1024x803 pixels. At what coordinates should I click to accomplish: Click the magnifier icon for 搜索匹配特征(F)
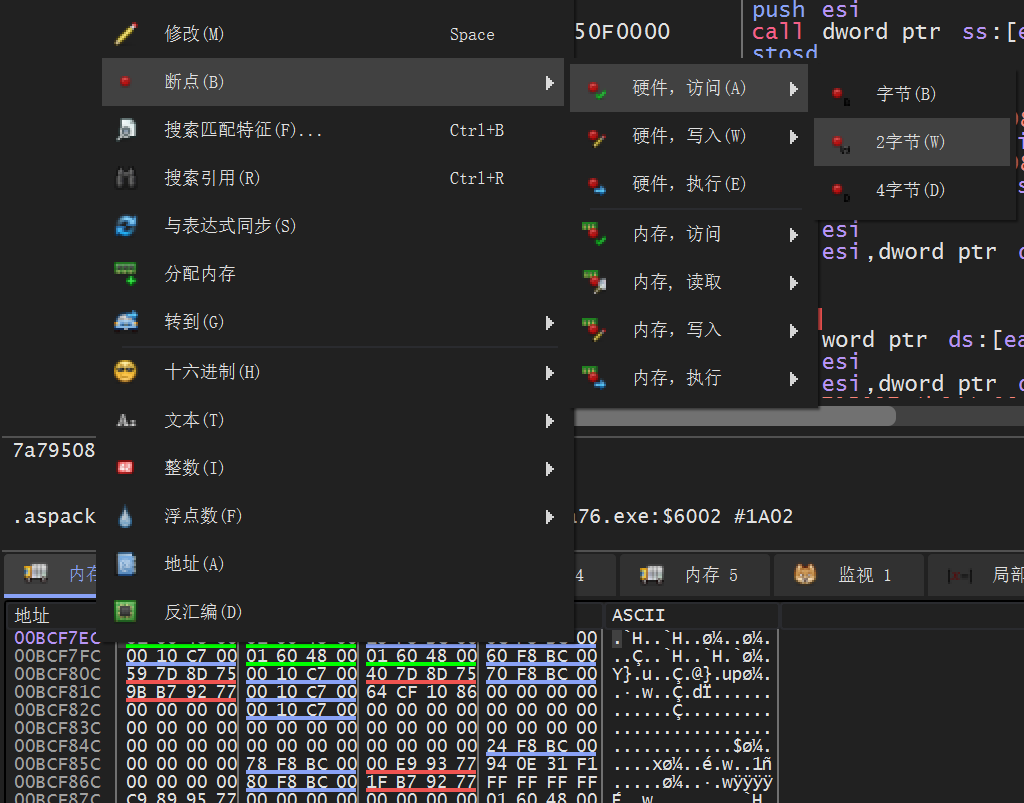pyautogui.click(x=126, y=130)
